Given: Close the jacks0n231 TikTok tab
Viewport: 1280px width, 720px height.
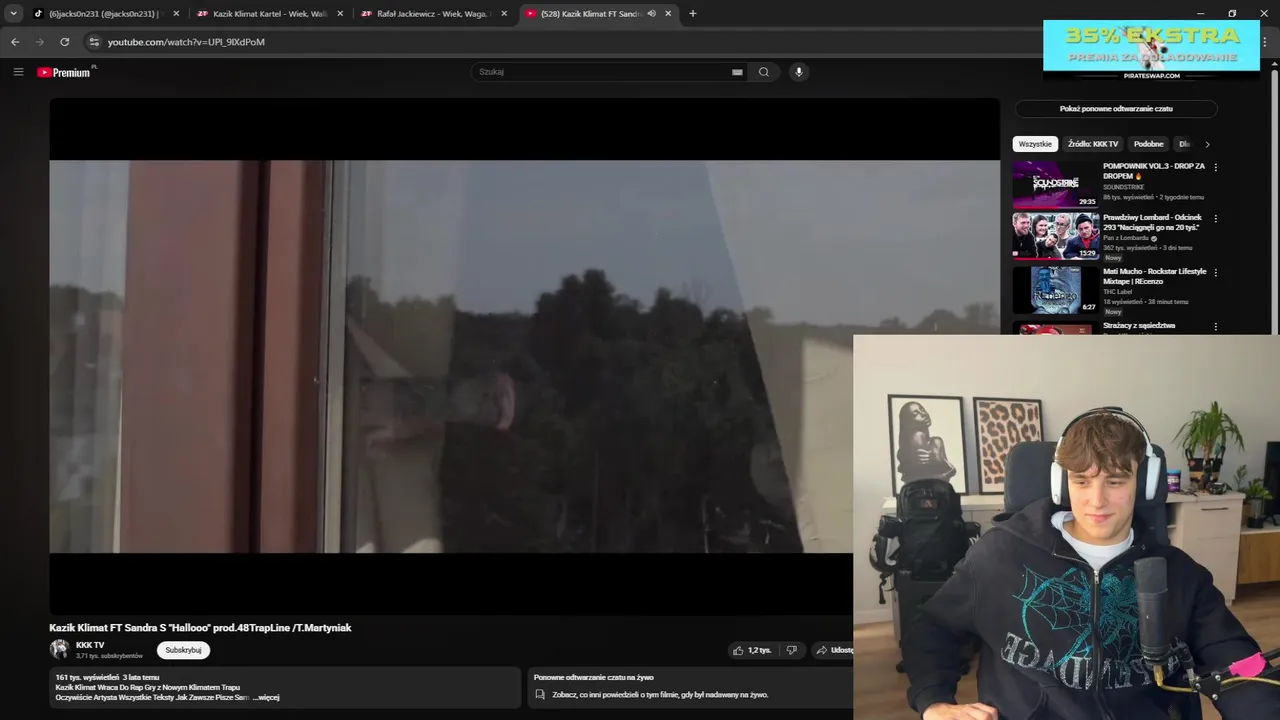Looking at the screenshot, I should tap(176, 14).
